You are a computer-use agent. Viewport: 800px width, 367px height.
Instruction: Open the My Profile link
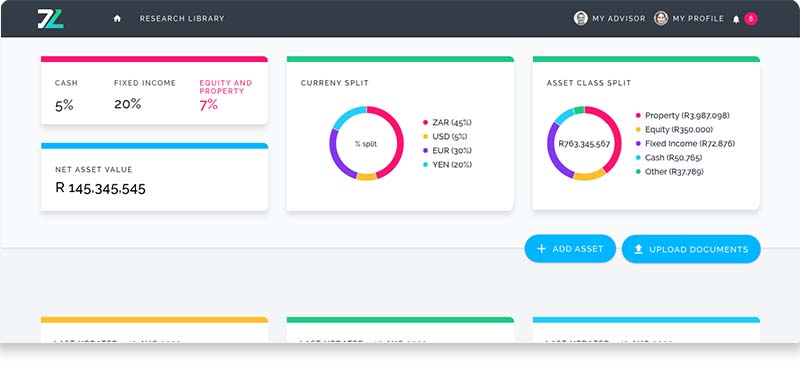pyautogui.click(x=698, y=18)
